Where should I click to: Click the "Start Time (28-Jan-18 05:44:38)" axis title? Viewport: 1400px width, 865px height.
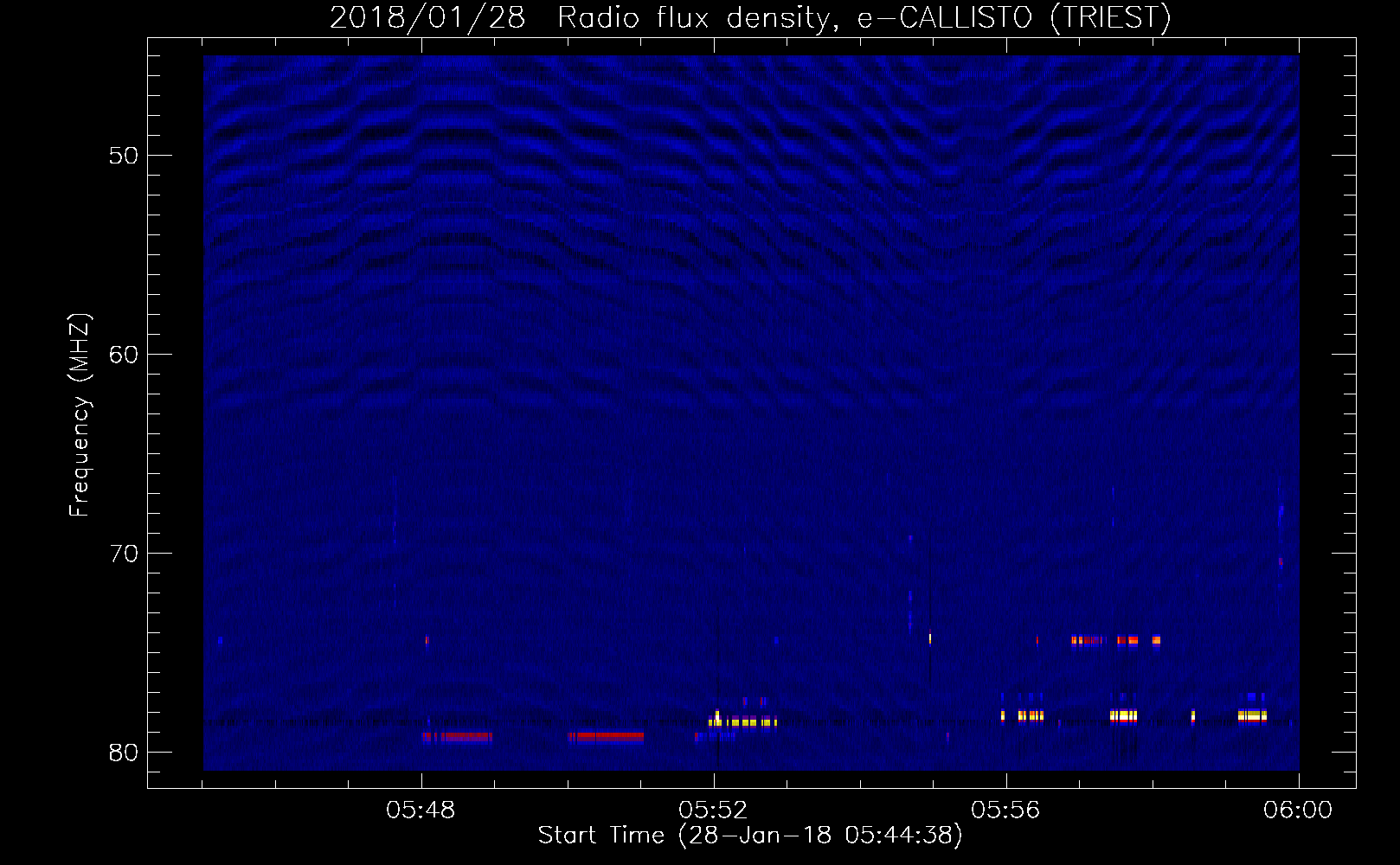pyautogui.click(x=749, y=836)
